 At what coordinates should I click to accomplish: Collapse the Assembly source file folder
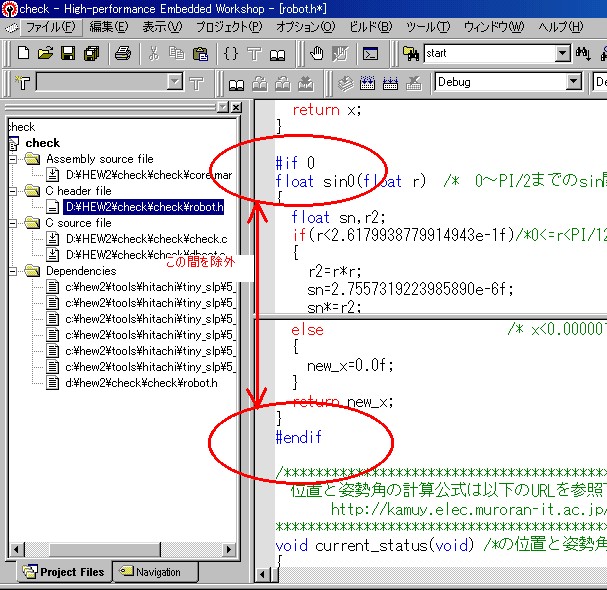tap(13, 159)
